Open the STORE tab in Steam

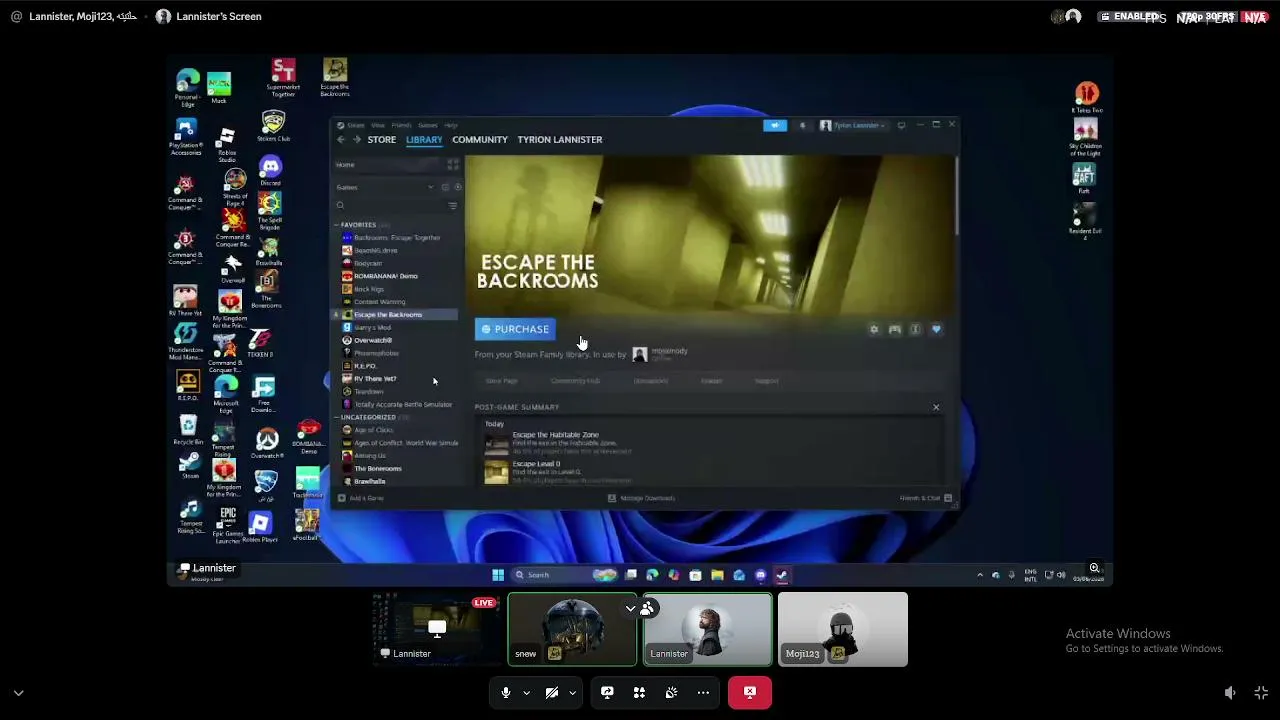[x=381, y=140]
